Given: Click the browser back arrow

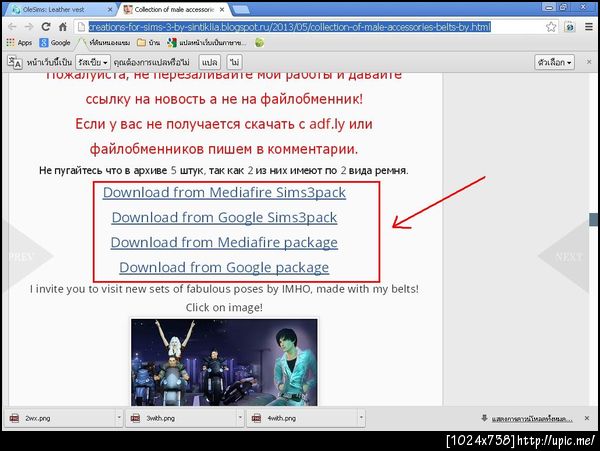Looking at the screenshot, I should pos(12,27).
